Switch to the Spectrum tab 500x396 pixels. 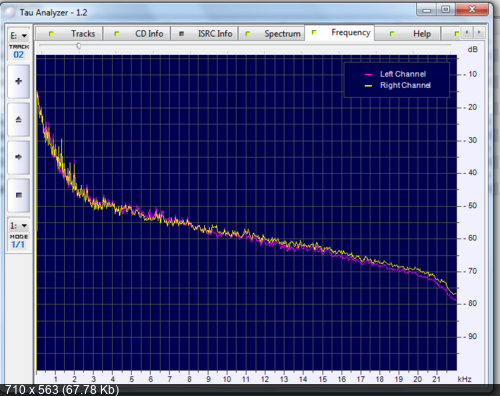click(x=272, y=34)
